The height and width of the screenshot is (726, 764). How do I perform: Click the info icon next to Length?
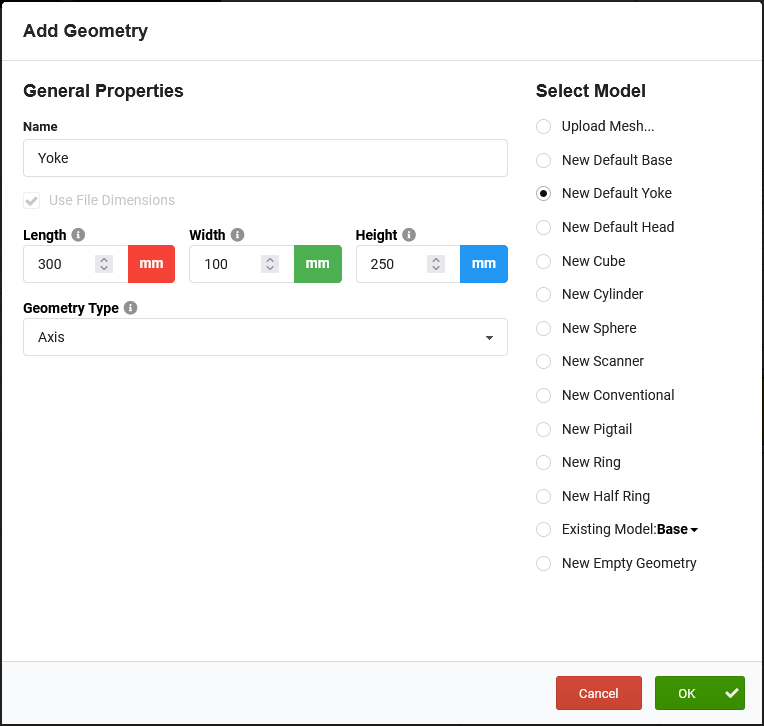(79, 235)
